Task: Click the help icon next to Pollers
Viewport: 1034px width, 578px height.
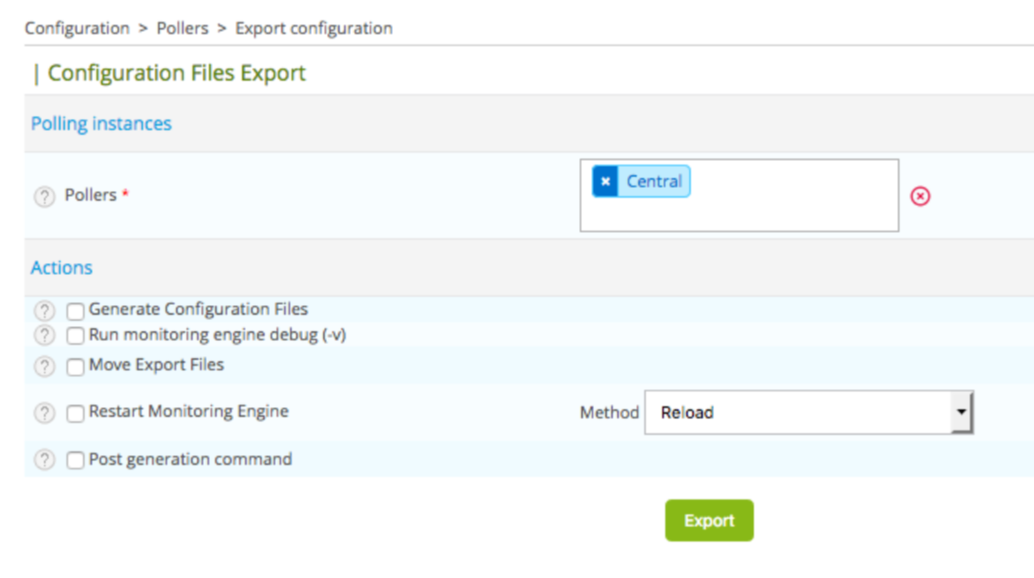Action: (x=44, y=196)
